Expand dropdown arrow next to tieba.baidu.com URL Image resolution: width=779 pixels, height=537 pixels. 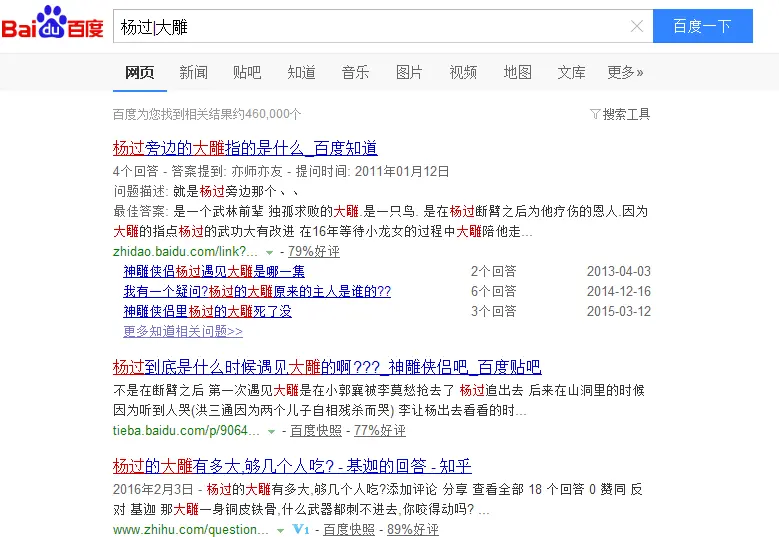pos(271,432)
